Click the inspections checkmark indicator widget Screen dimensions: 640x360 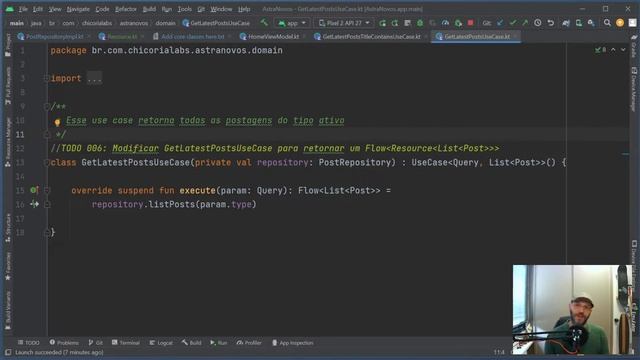click(600, 50)
